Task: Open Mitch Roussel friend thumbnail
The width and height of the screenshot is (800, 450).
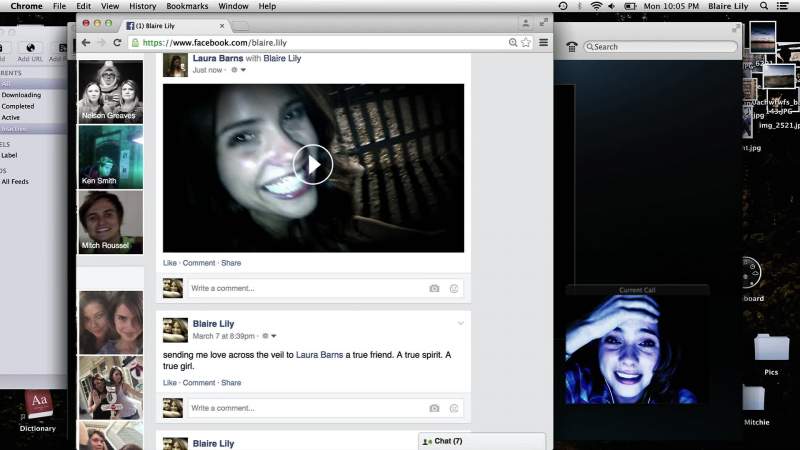Action: point(111,222)
